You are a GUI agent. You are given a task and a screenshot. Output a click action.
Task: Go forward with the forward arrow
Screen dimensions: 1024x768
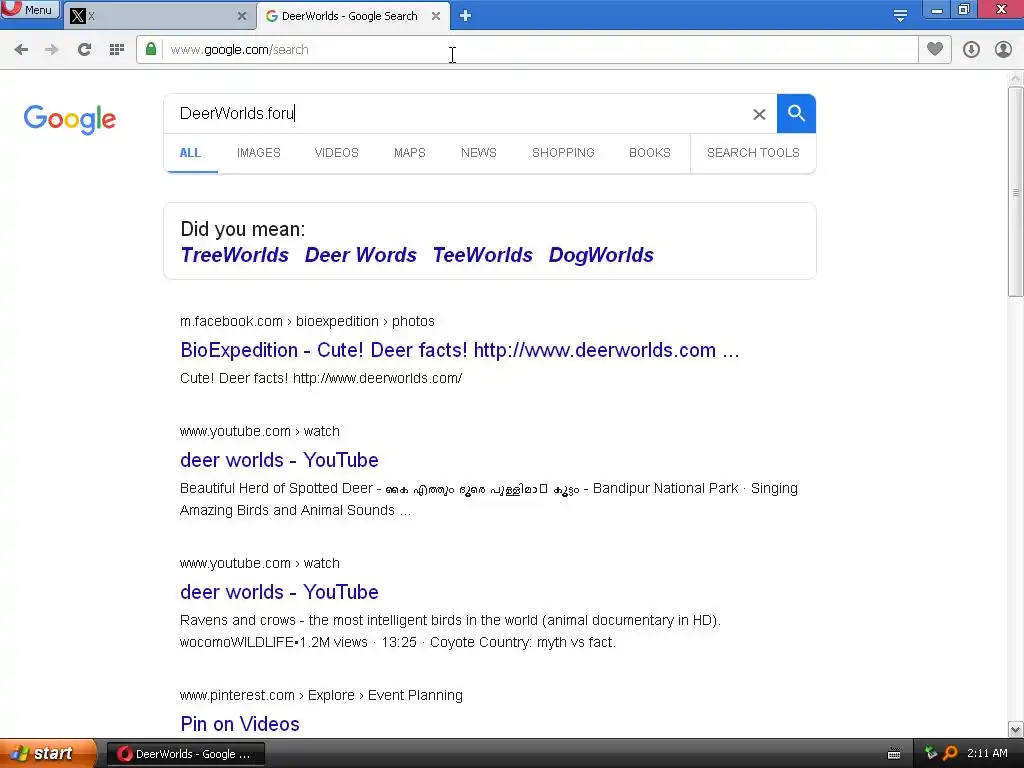click(52, 50)
